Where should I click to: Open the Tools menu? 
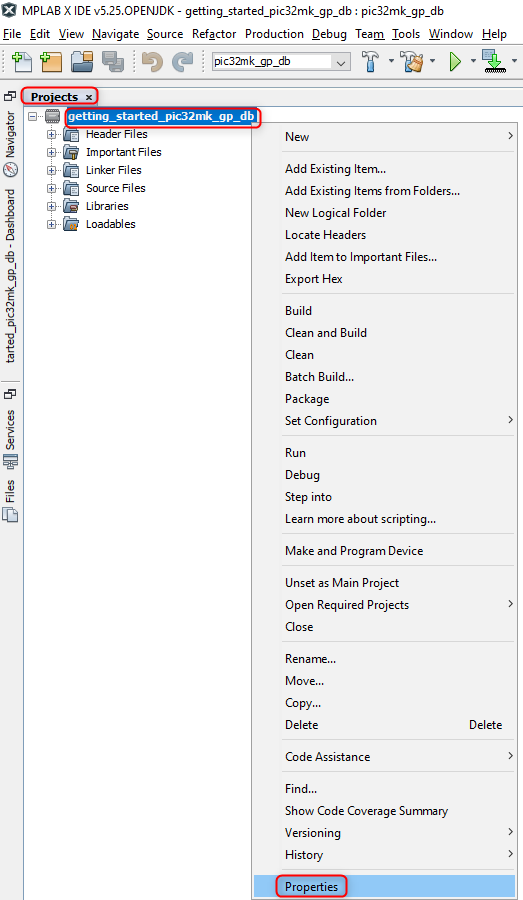406,34
